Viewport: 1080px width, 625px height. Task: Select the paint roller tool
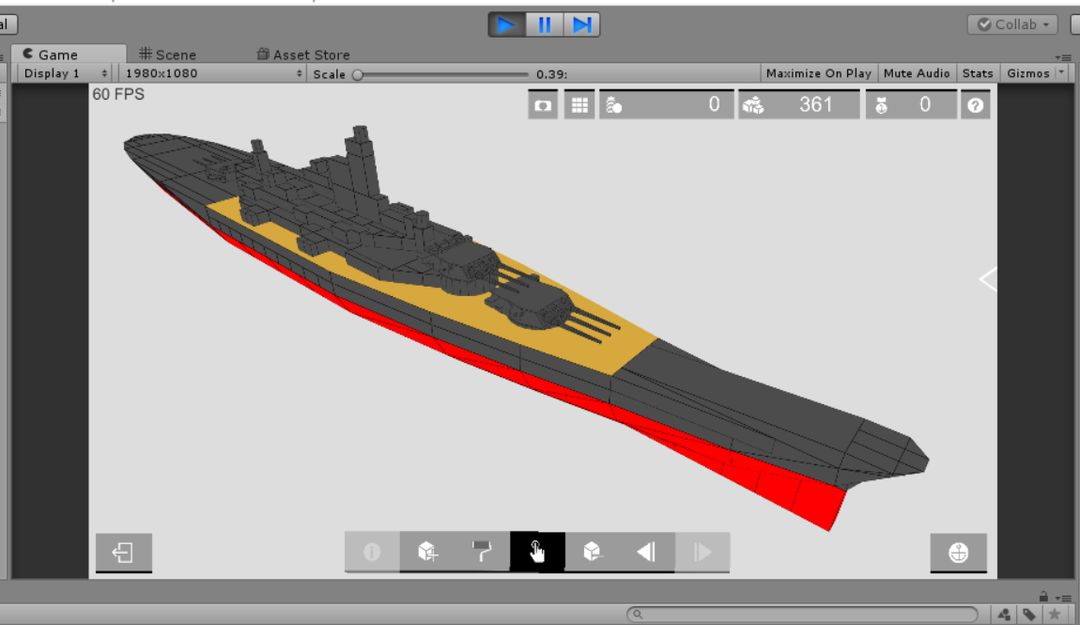[x=482, y=552]
